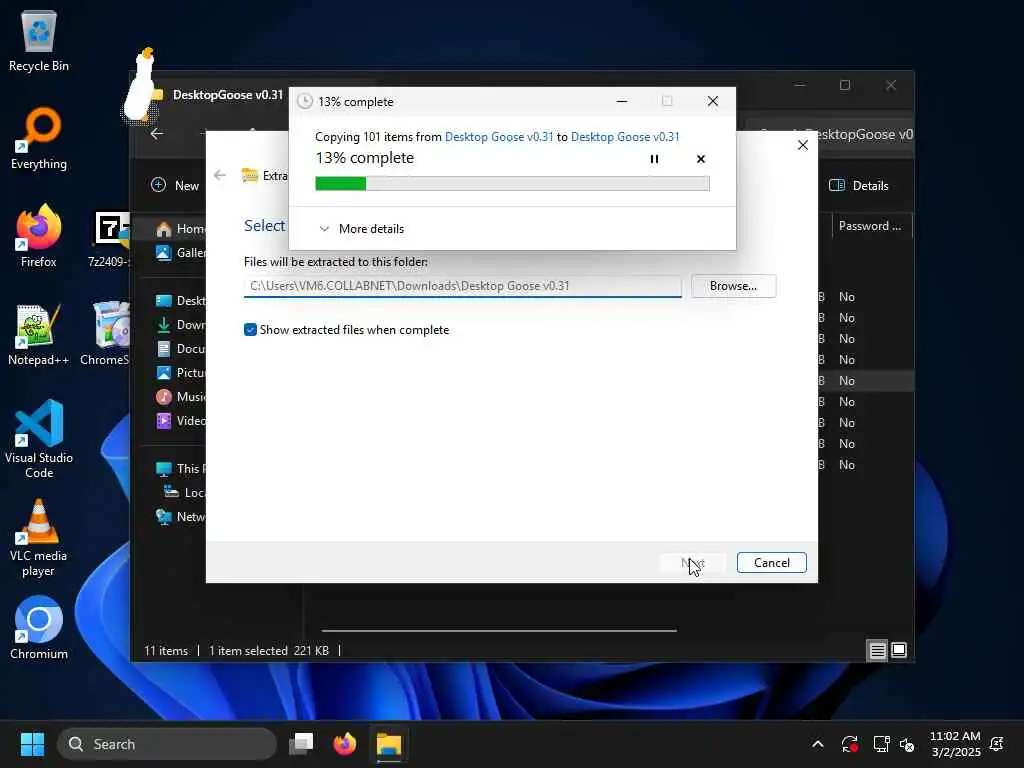Viewport: 1024px width, 768px height.
Task: Click the Browse... button
Action: 733,286
